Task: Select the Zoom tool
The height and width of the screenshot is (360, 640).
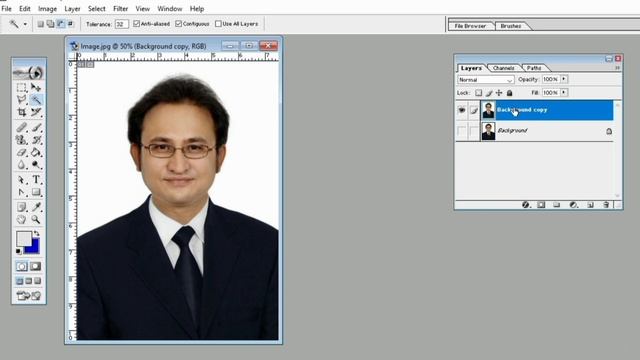Action: click(x=36, y=220)
